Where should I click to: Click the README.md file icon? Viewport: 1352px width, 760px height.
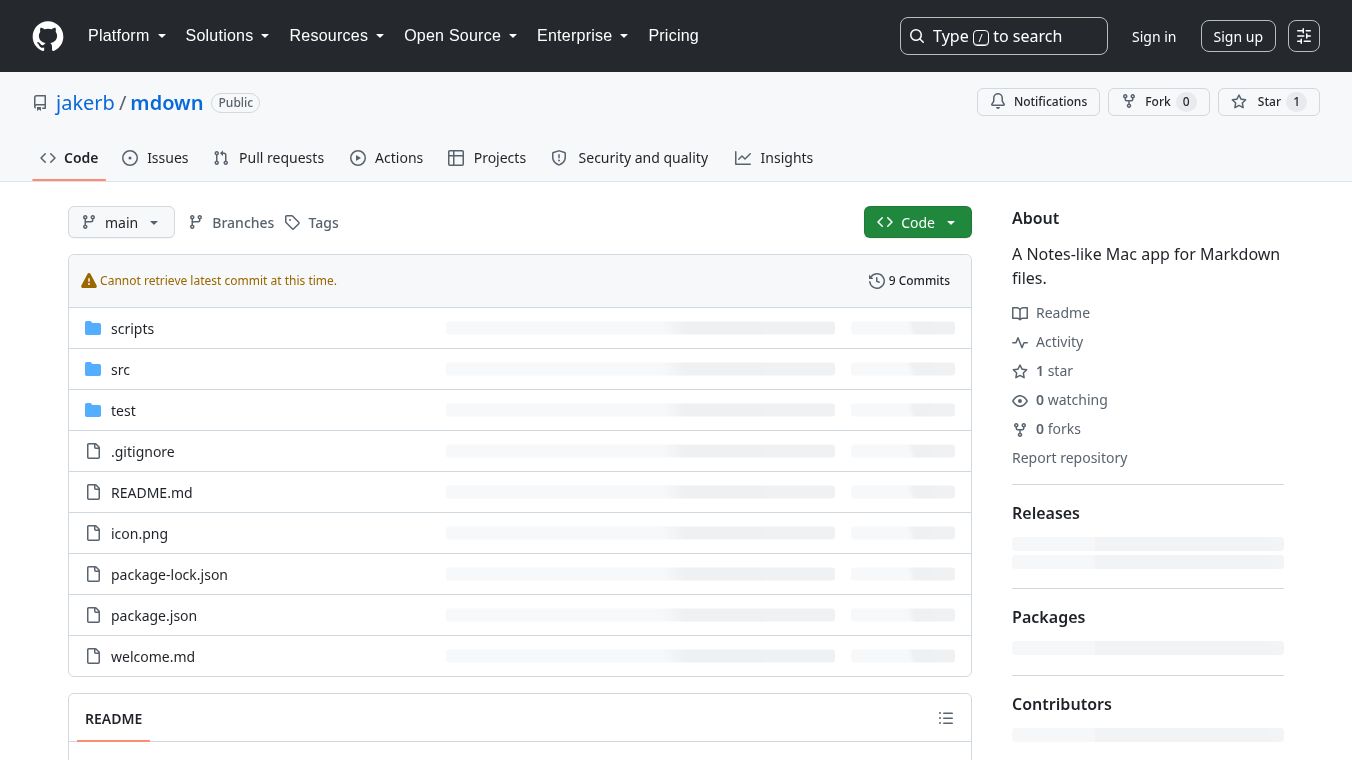(x=93, y=492)
